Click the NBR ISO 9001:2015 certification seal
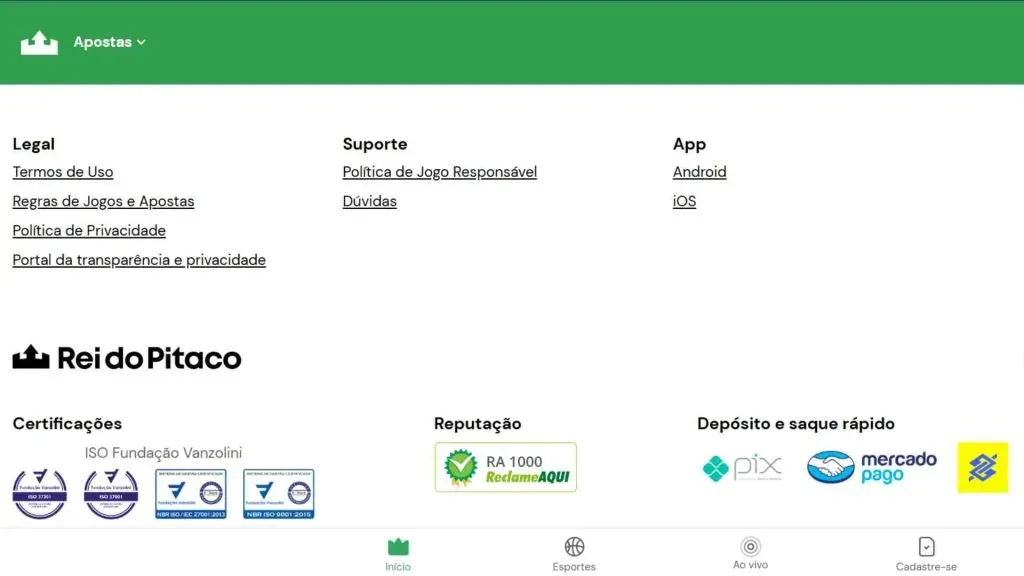This screenshot has width=1024, height=576. click(x=278, y=493)
